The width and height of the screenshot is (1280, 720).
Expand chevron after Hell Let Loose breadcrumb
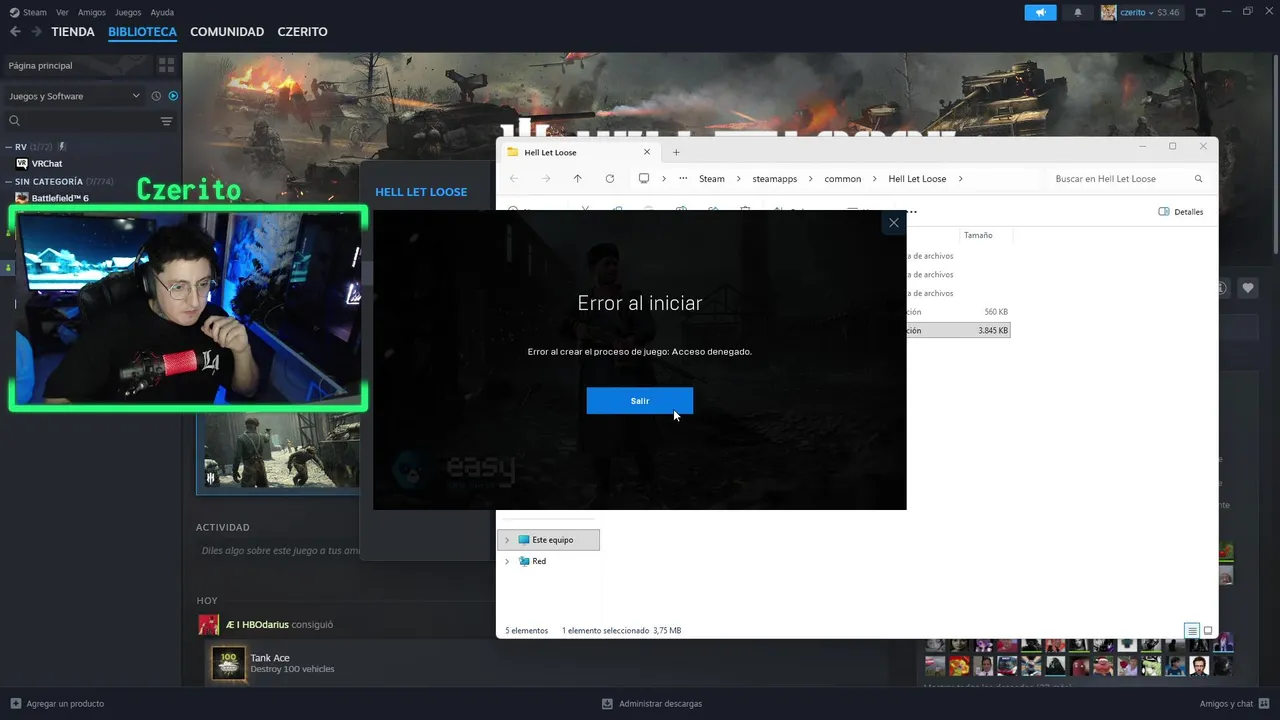point(960,179)
